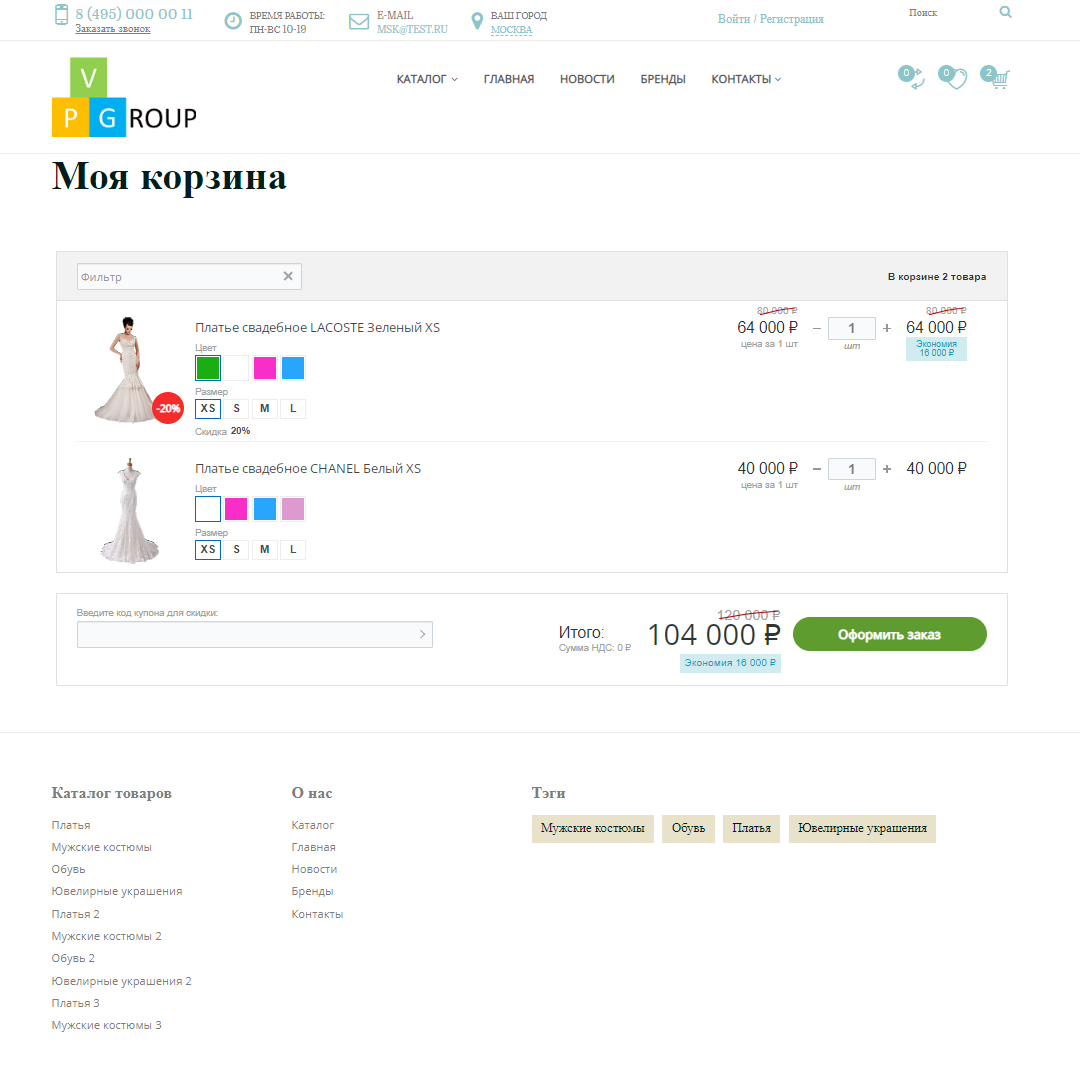Open the product comparison icon

coord(915,80)
